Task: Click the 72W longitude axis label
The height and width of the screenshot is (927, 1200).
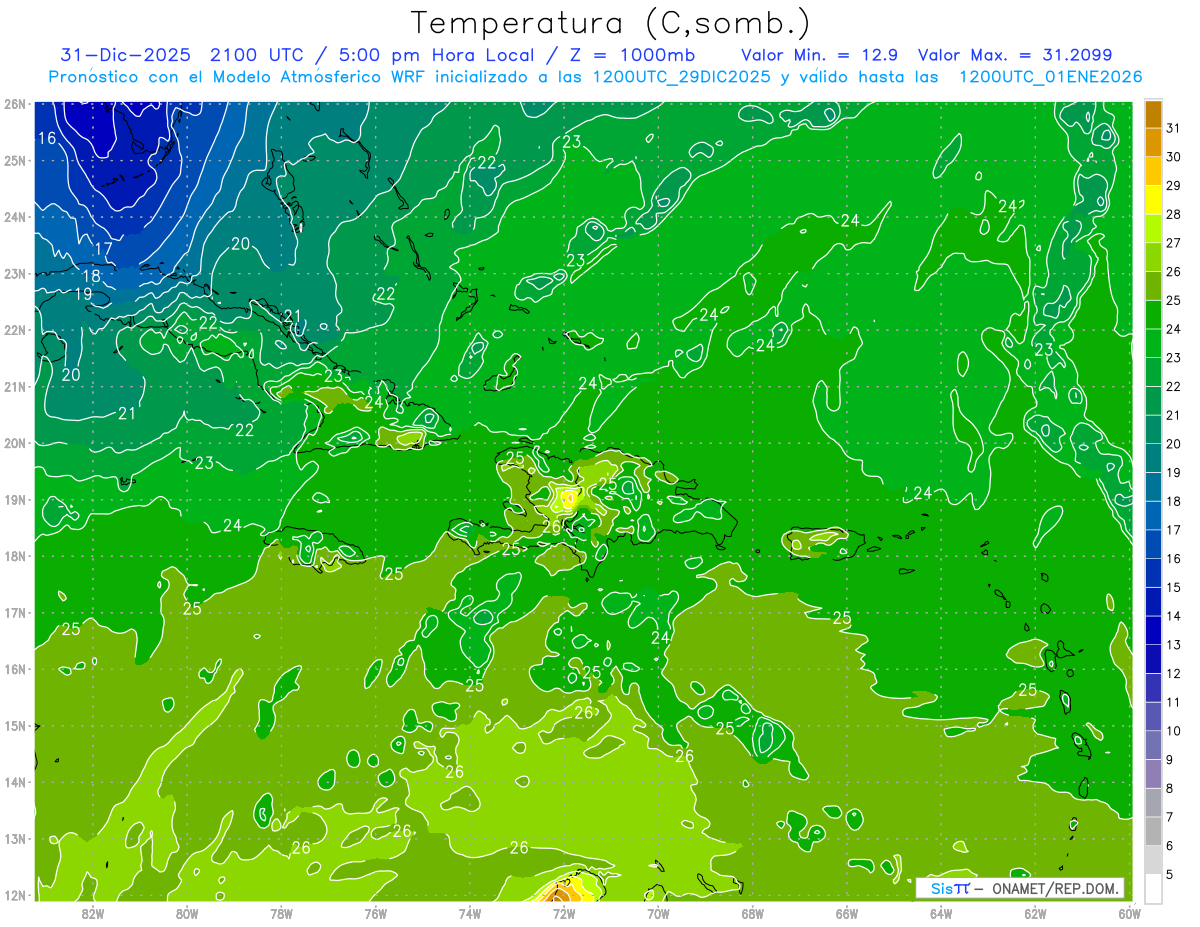Action: click(564, 913)
